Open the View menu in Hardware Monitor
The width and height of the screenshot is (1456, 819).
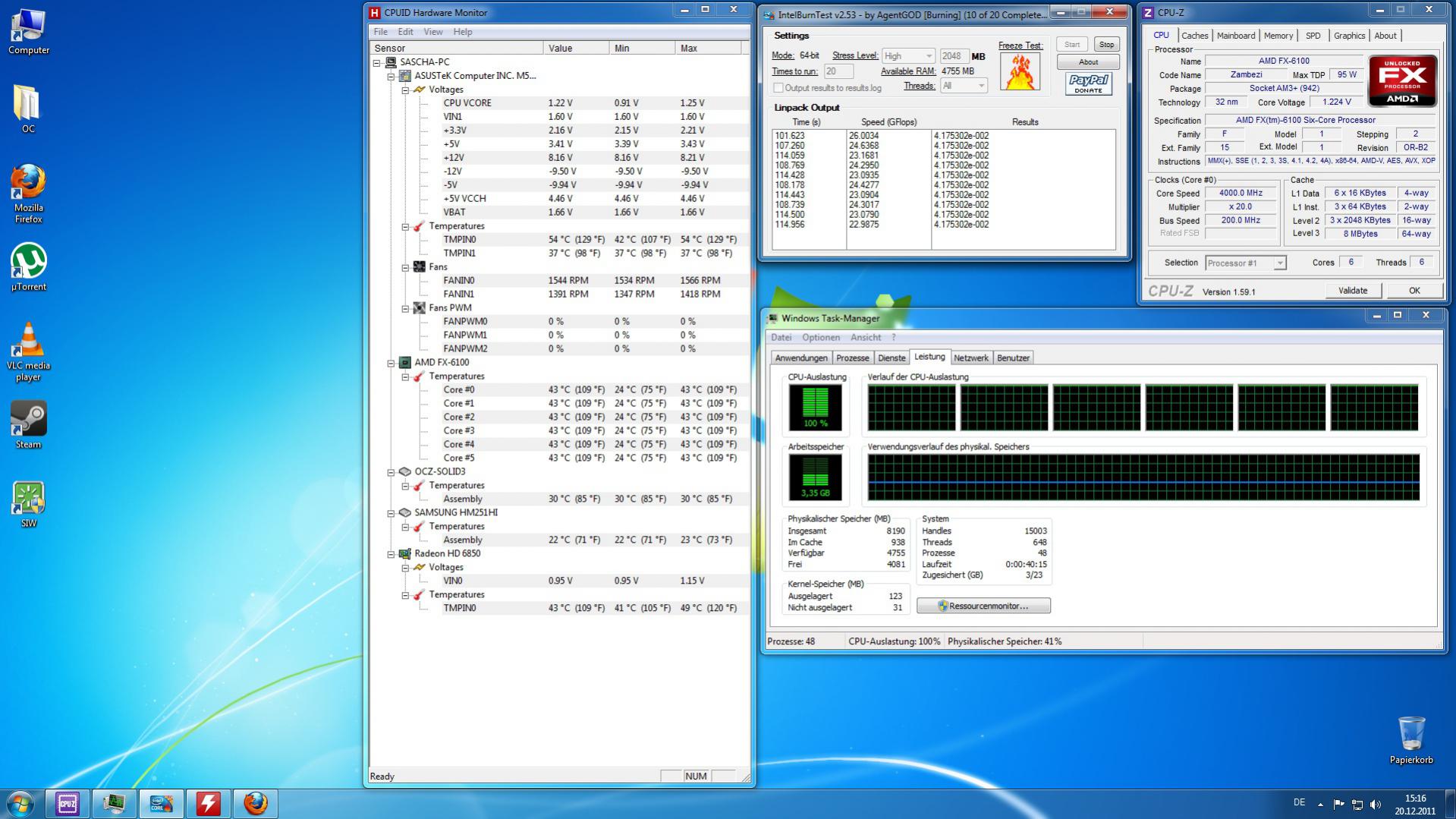(433, 32)
